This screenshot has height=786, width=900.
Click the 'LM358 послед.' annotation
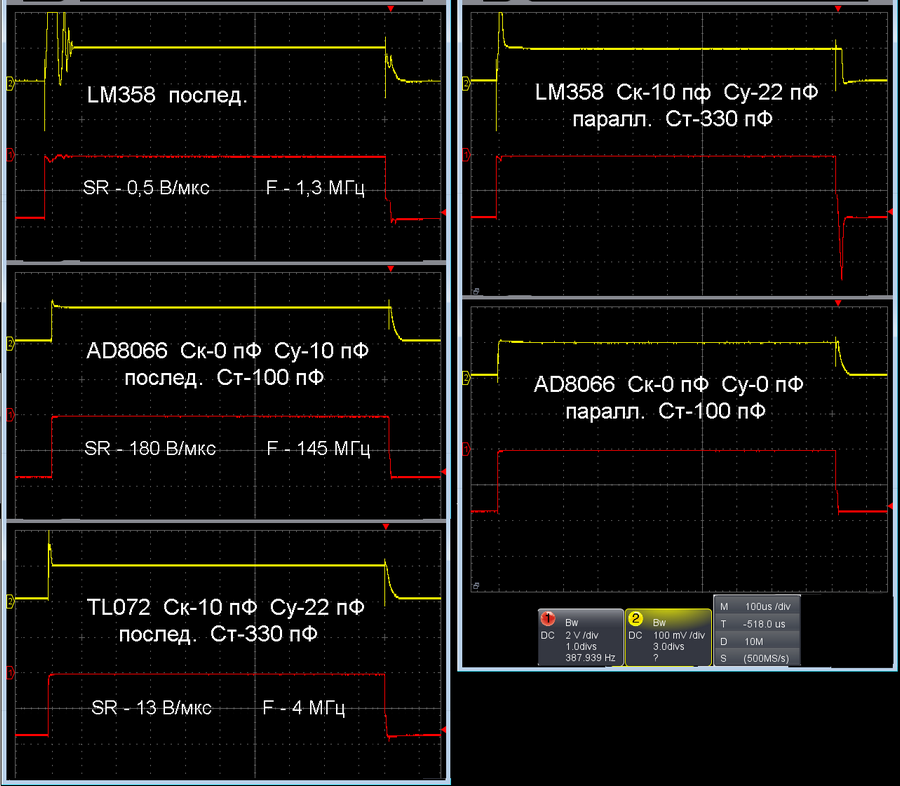coord(167,95)
